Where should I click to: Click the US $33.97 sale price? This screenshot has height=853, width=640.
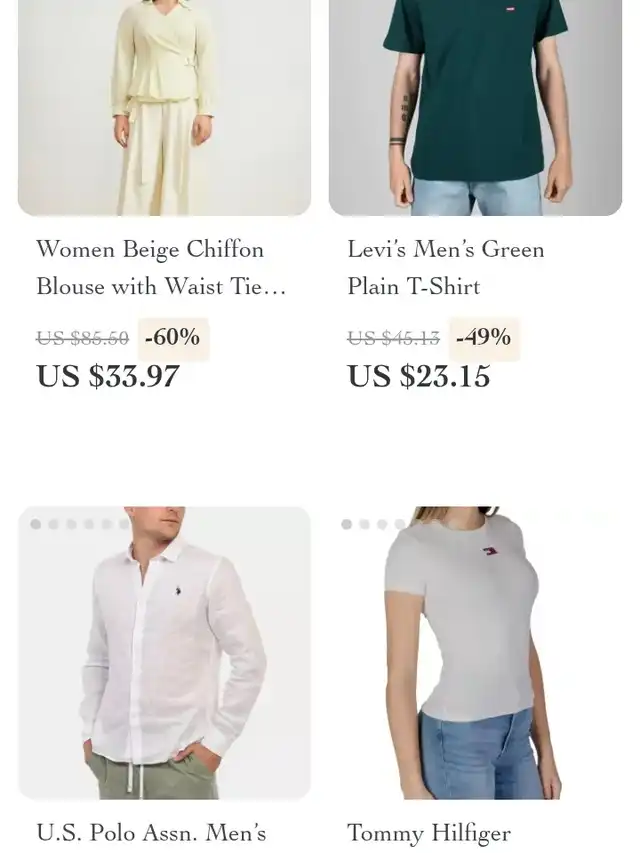coord(108,376)
